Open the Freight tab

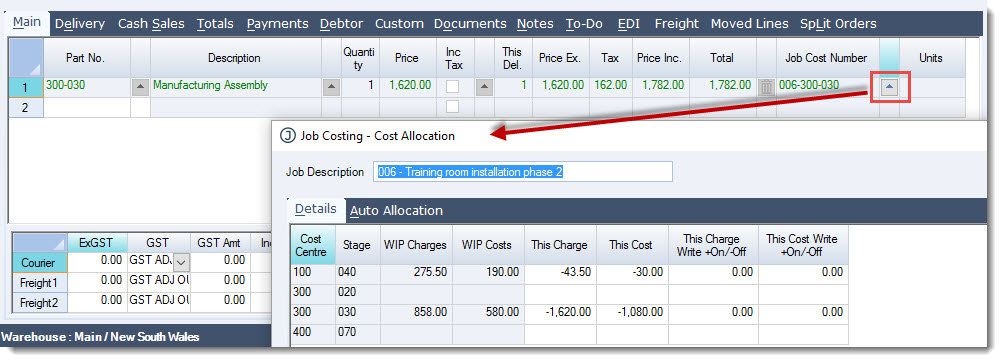coord(677,24)
